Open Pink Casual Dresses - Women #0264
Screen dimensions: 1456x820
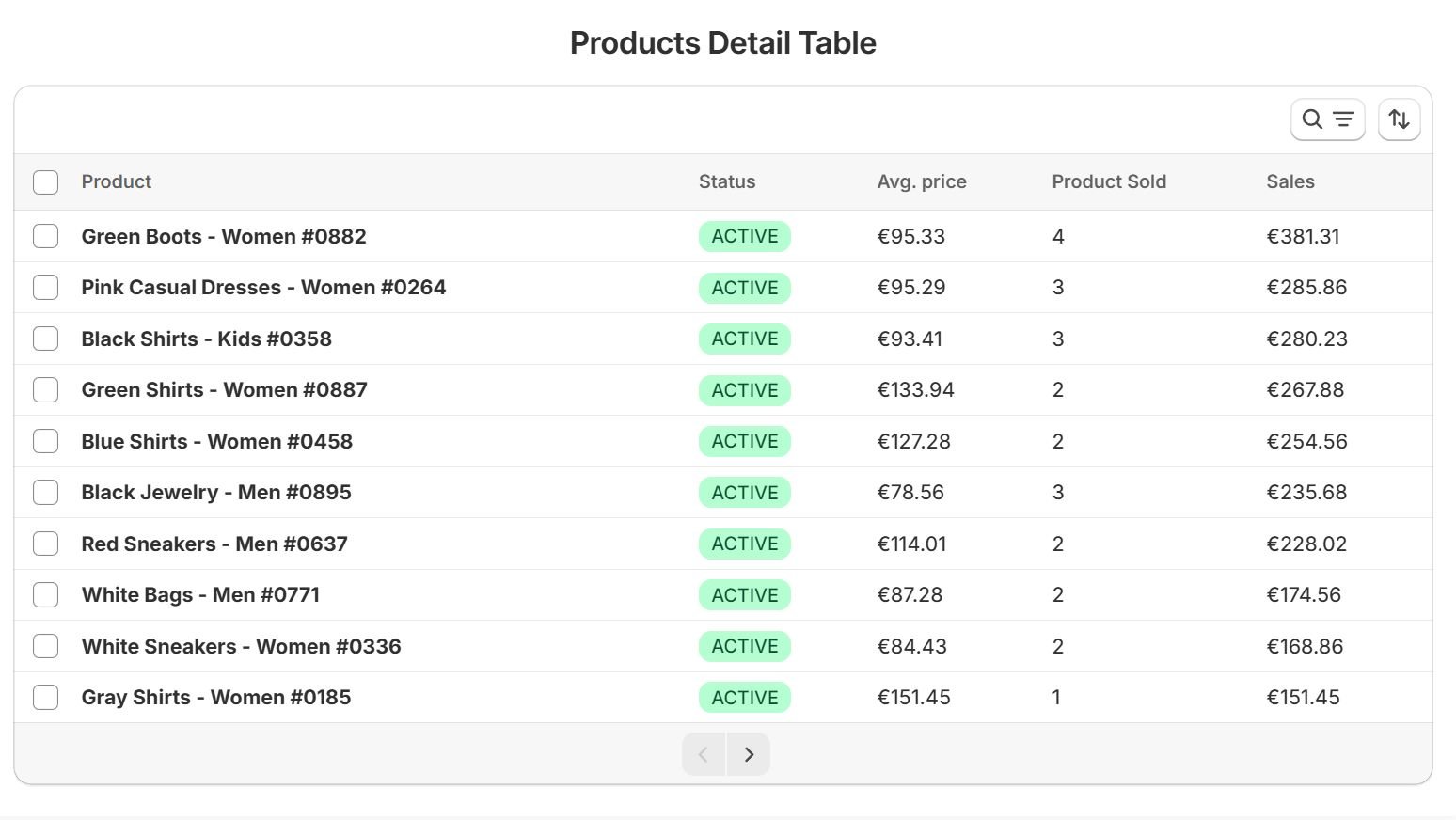click(x=263, y=287)
